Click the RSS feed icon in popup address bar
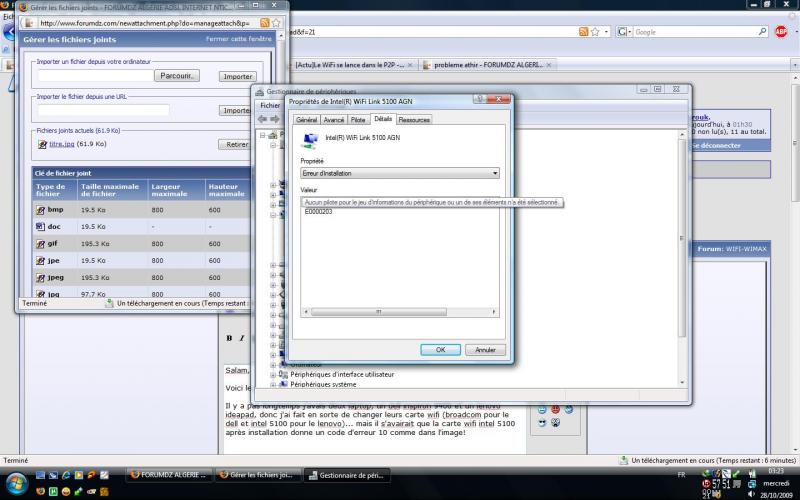Screen dimensions: 800x500 [264, 23]
